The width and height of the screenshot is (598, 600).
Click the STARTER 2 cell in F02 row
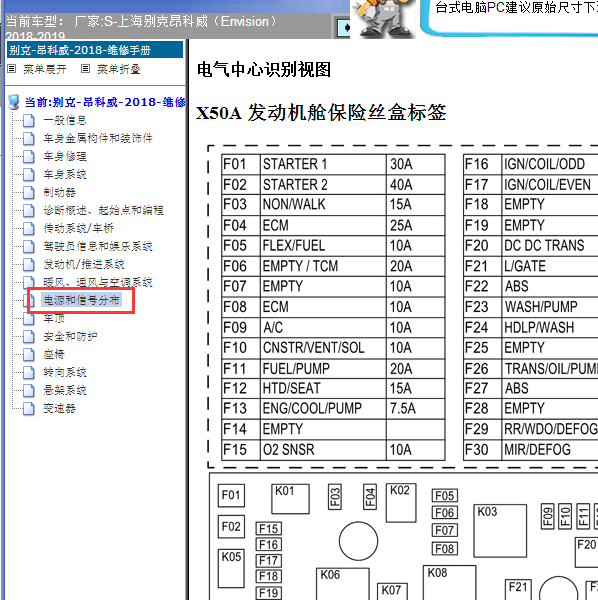pos(323,185)
